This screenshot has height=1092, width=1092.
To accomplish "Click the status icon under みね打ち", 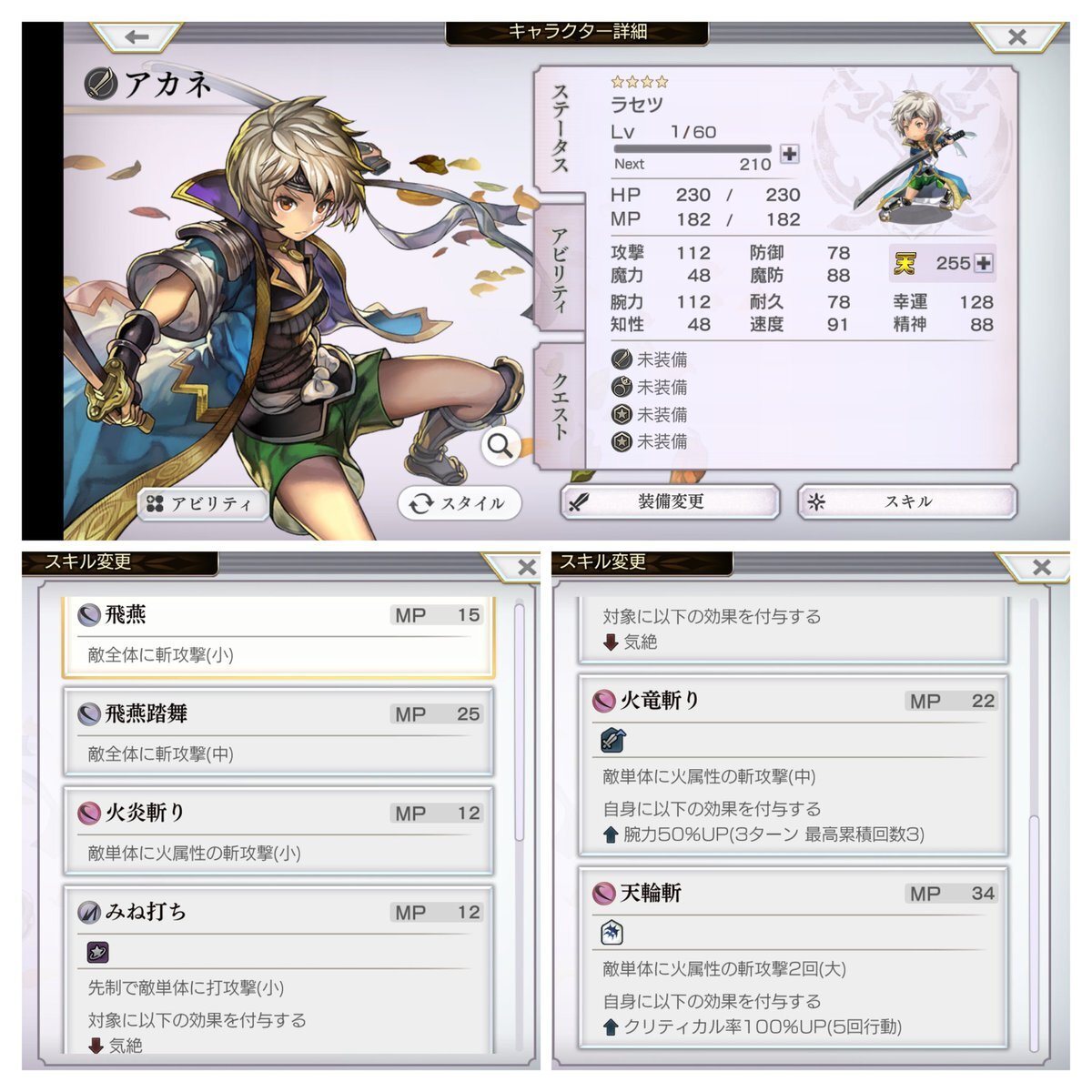I will [x=98, y=952].
